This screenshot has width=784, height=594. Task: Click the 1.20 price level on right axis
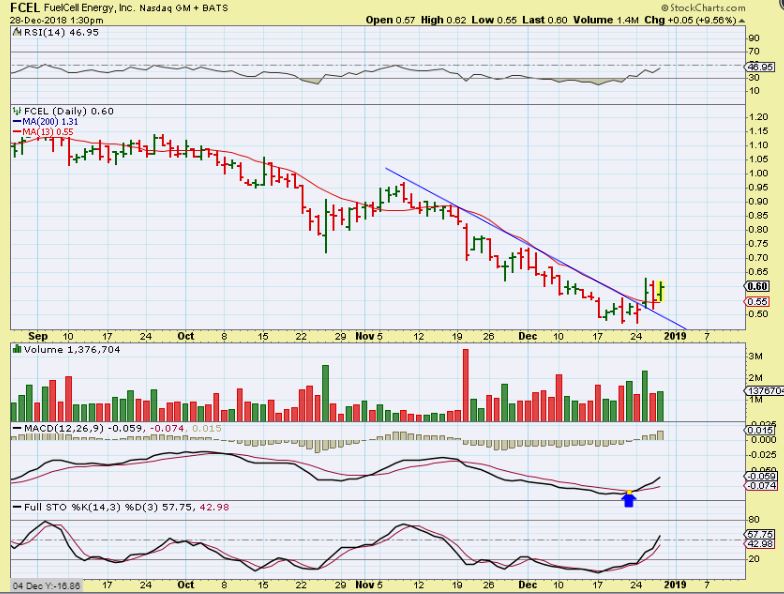759,116
